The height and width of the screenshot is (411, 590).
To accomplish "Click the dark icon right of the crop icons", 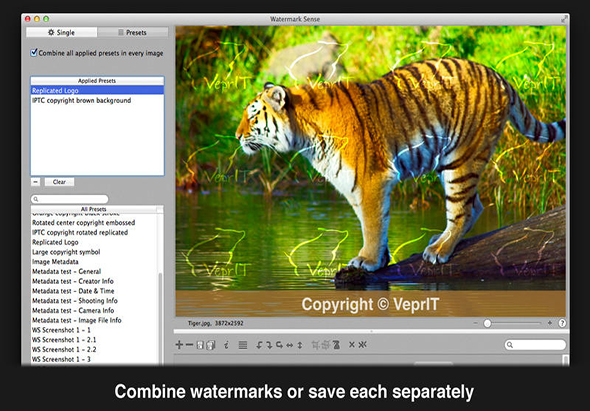I will pyautogui.click(x=336, y=345).
